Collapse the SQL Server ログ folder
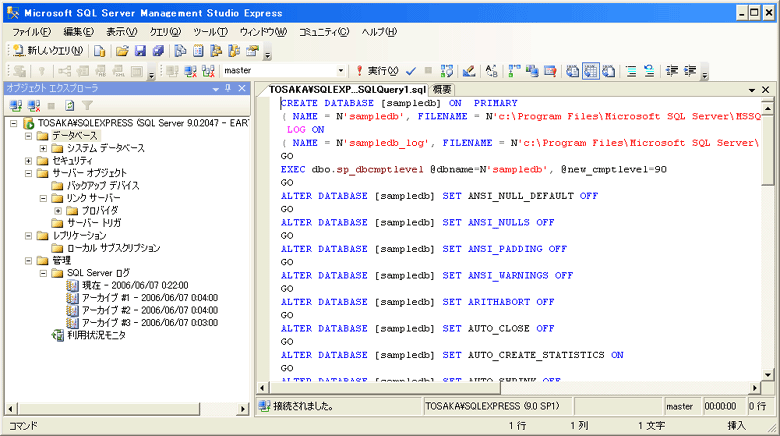 [43, 273]
